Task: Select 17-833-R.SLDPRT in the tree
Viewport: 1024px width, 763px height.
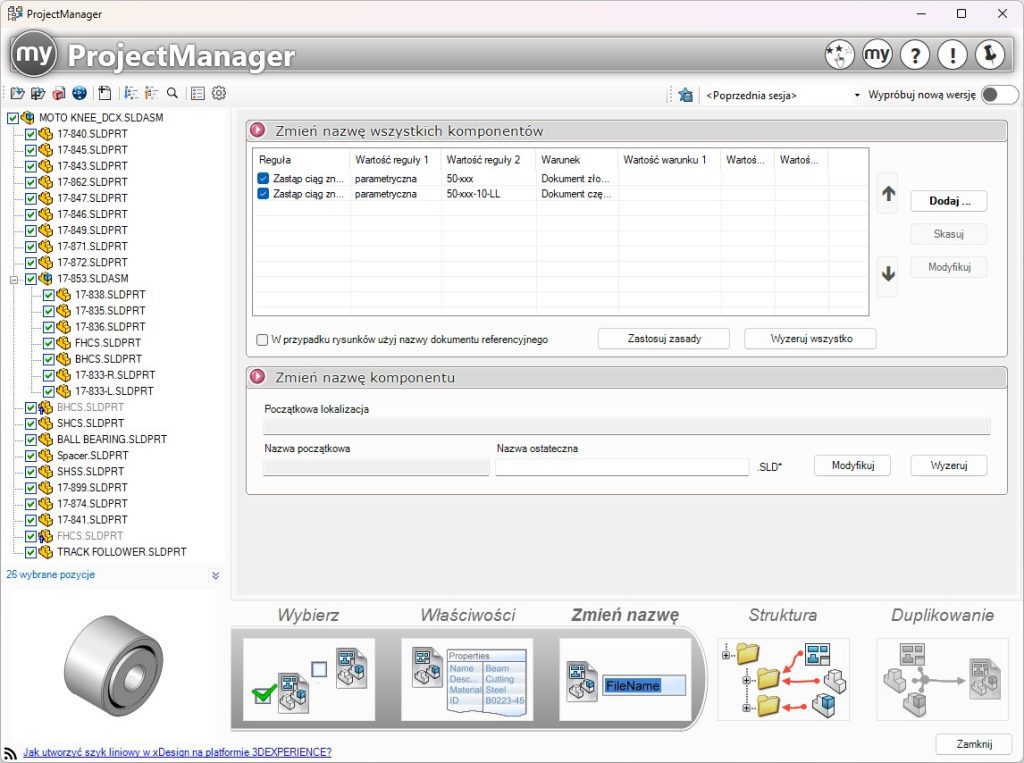Action: click(x=115, y=376)
